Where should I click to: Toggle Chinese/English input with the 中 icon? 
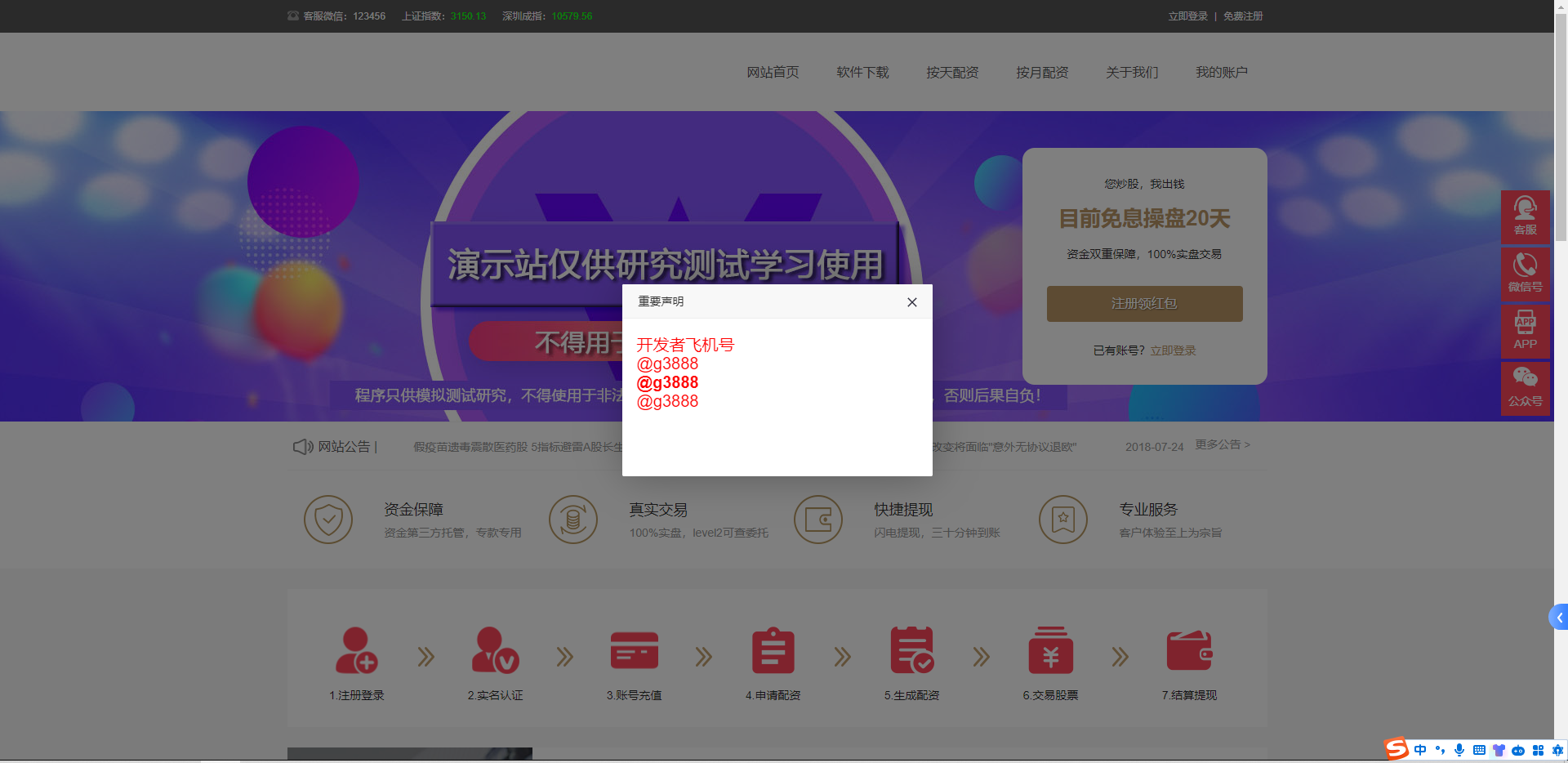[x=1420, y=749]
